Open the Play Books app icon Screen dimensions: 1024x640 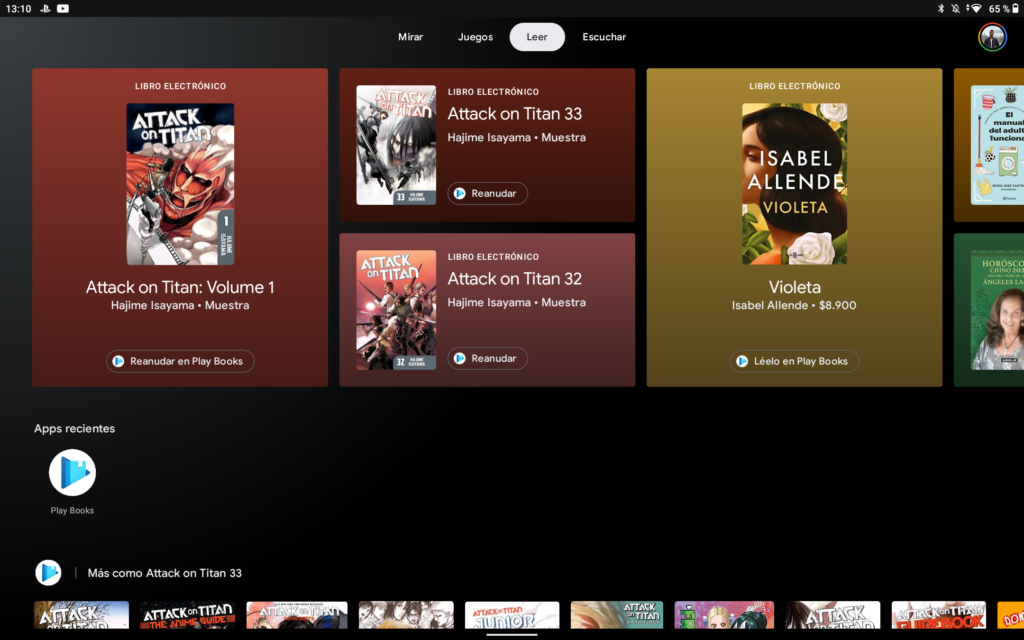click(x=72, y=473)
